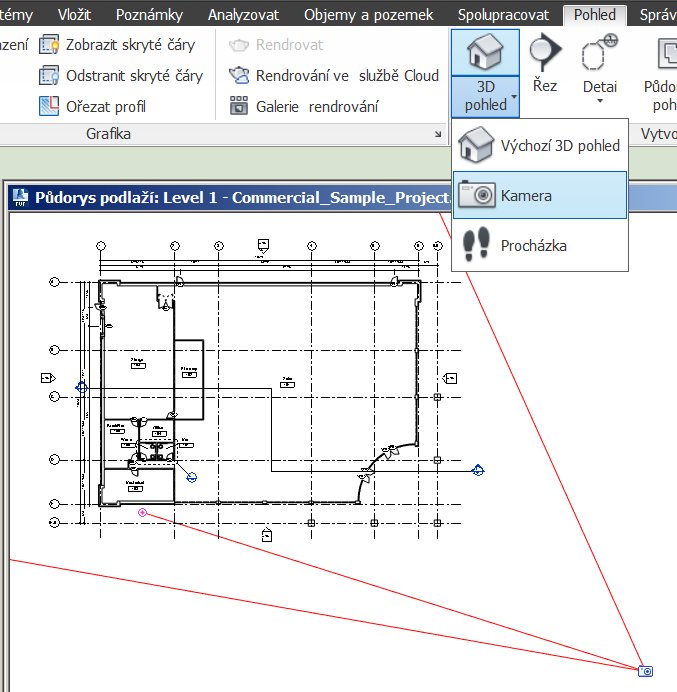Click the Ořezat profil label

(106, 106)
